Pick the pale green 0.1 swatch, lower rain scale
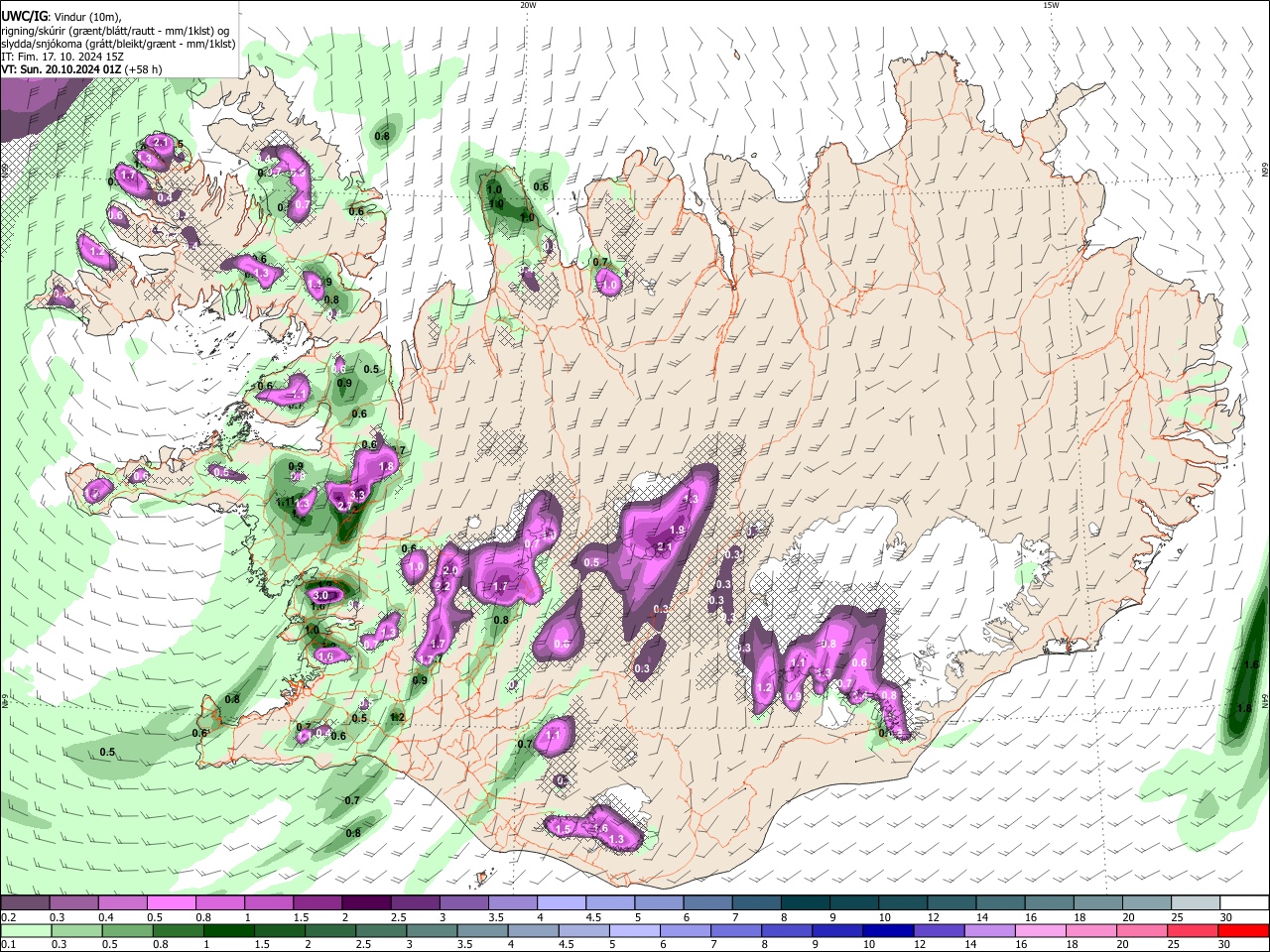 [x=26, y=930]
